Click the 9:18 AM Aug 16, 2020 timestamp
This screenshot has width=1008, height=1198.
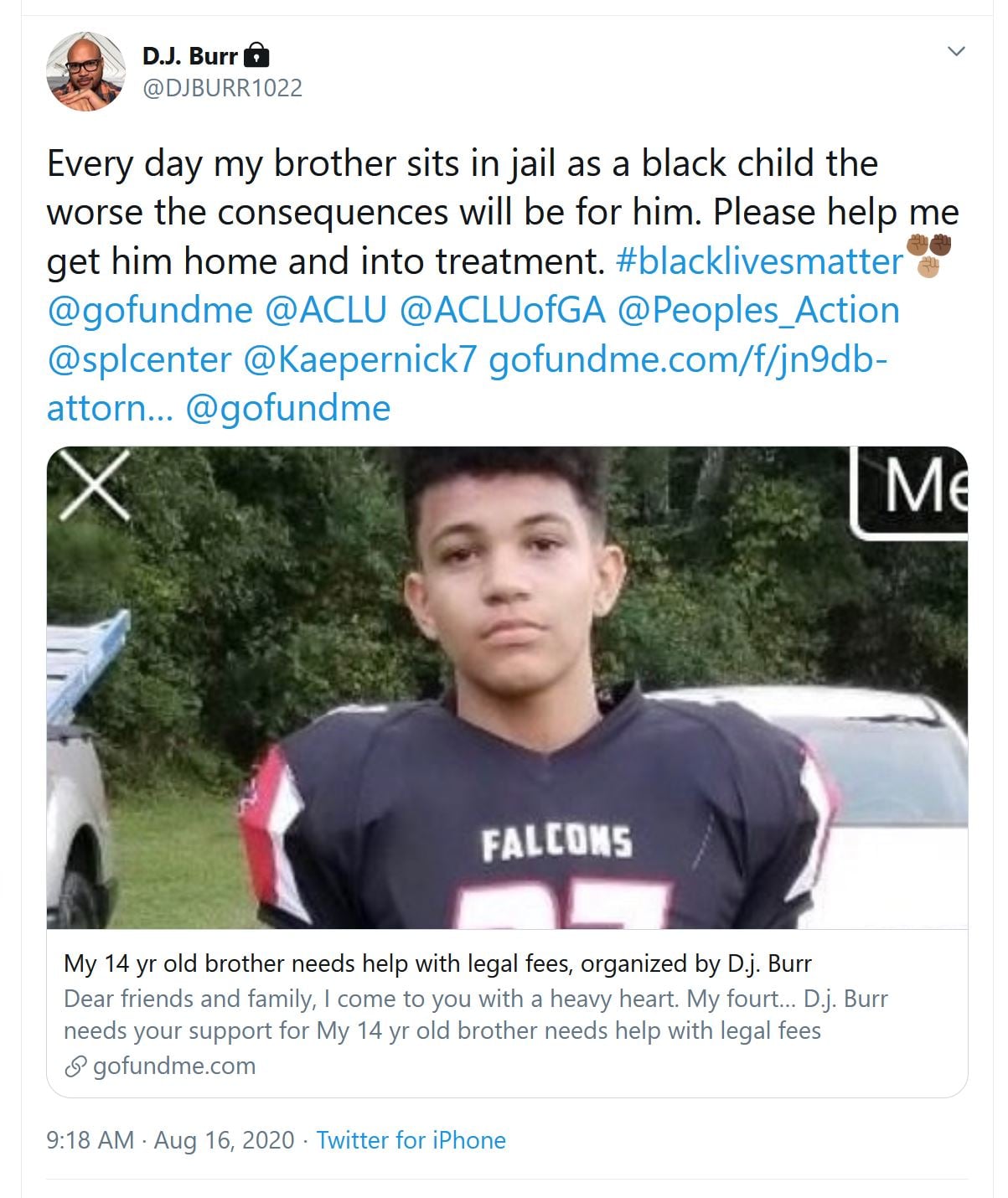point(170,1140)
